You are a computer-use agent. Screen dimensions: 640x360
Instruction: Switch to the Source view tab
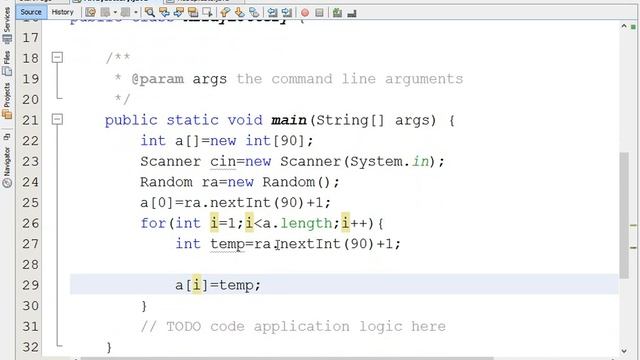click(31, 12)
